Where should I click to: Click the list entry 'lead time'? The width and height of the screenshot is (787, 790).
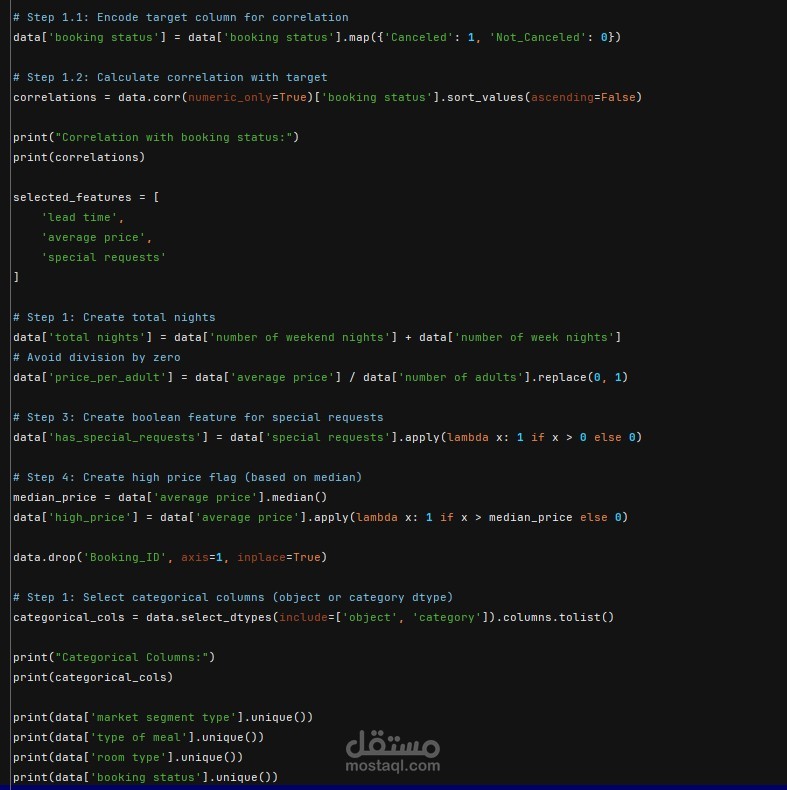(x=83, y=217)
